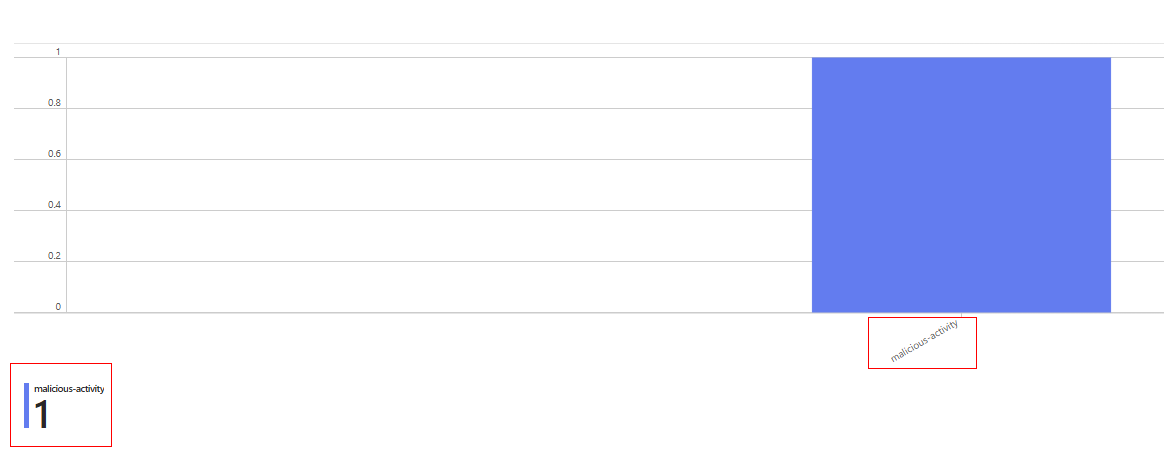The width and height of the screenshot is (1164, 454).
Task: Click the x-axis tick mark below the bar
Action: click(961, 316)
